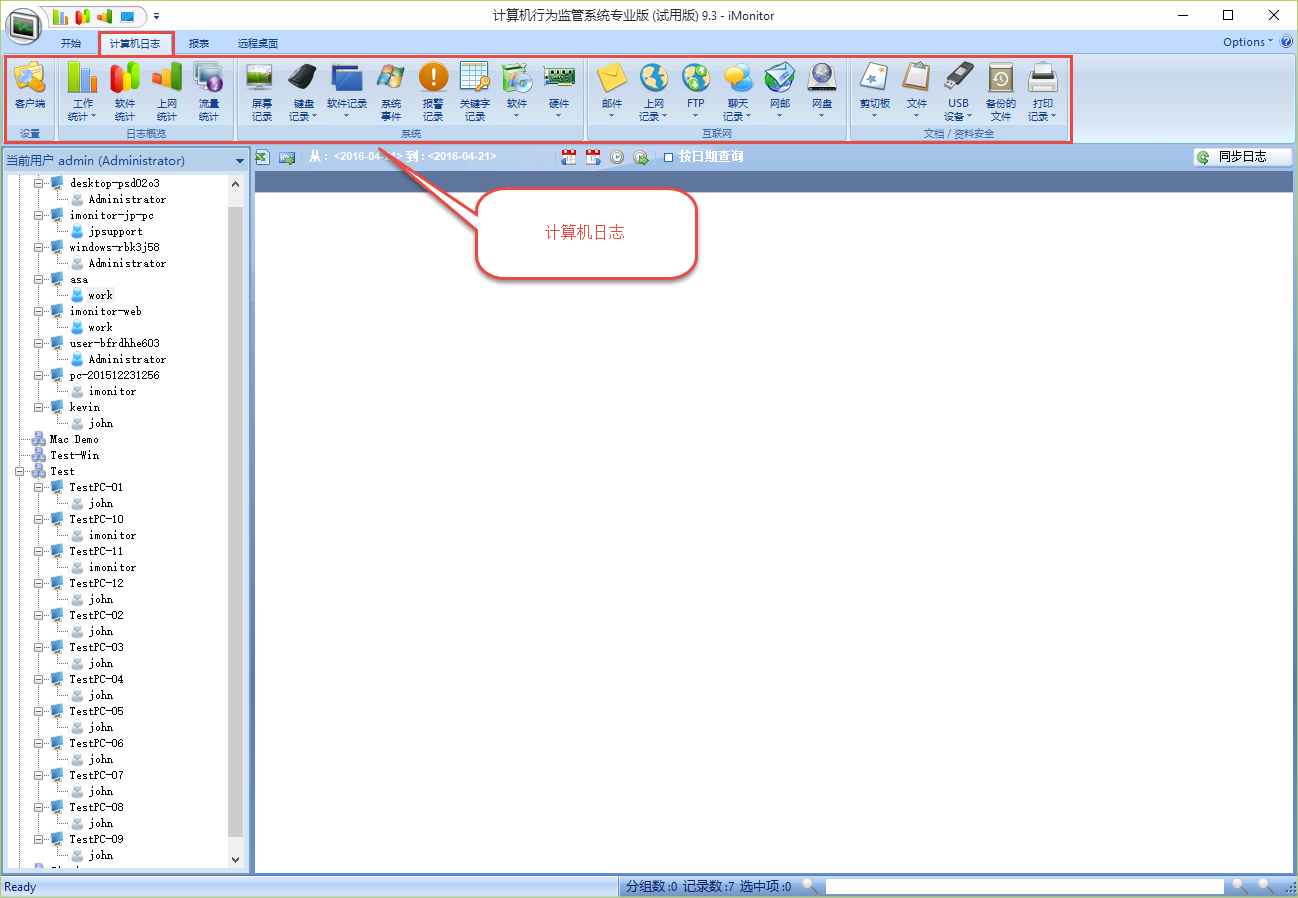Viewport: 1298px width, 898px height.
Task: Collapse the desktop-psd02o3 computer node
Action: click(x=39, y=183)
